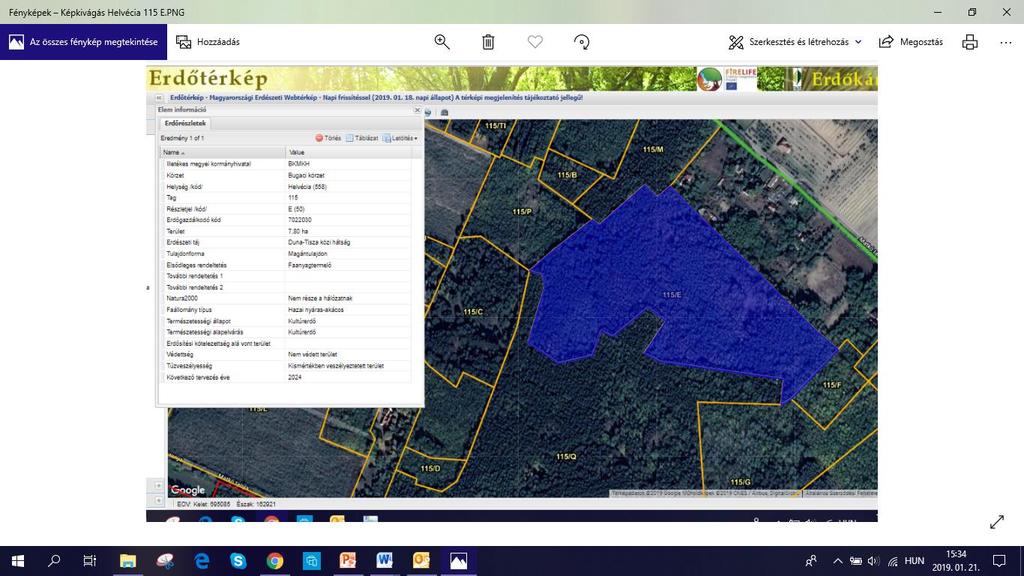Click the Táblázat button in info panel

pos(362,138)
